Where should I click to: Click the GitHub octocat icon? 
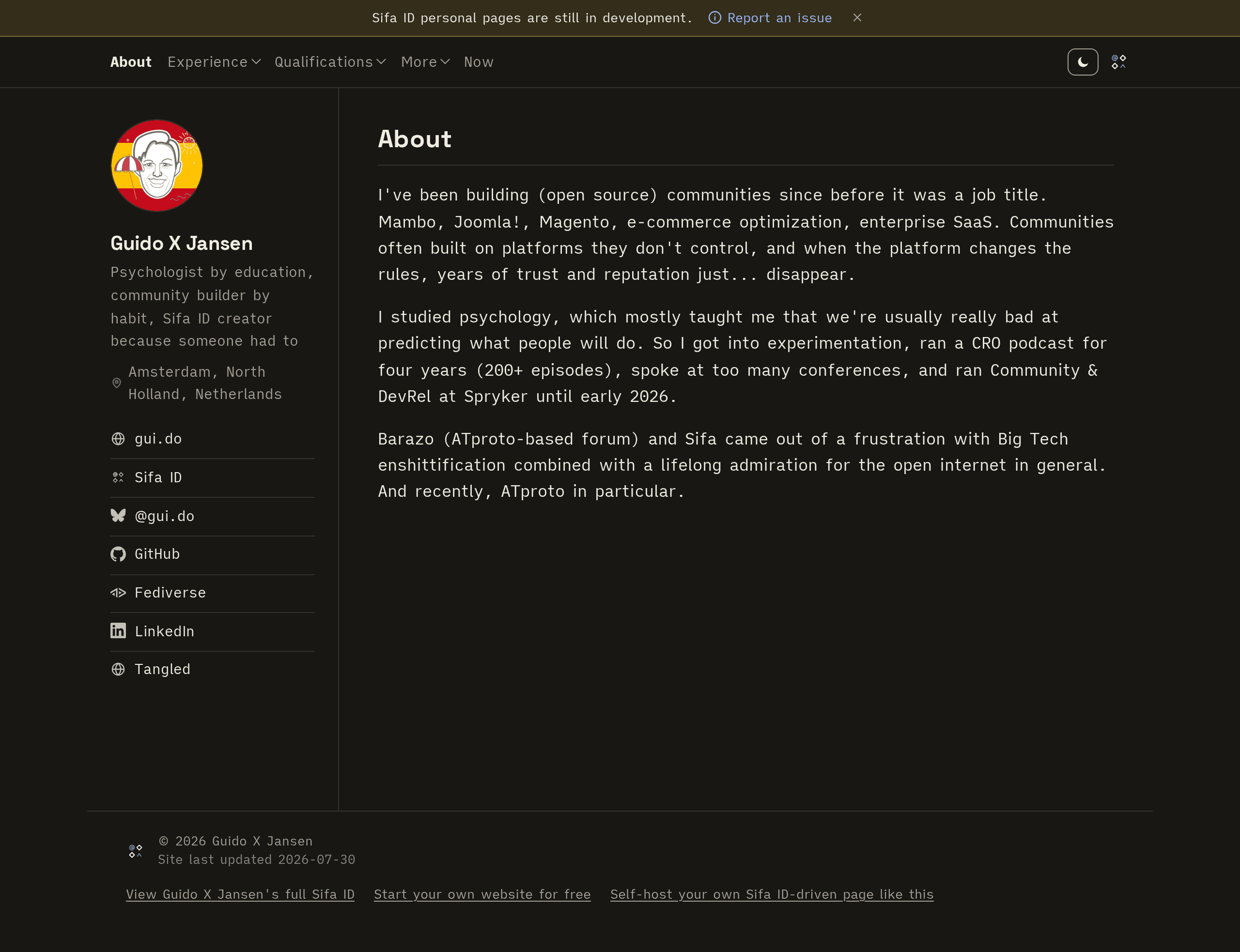118,553
